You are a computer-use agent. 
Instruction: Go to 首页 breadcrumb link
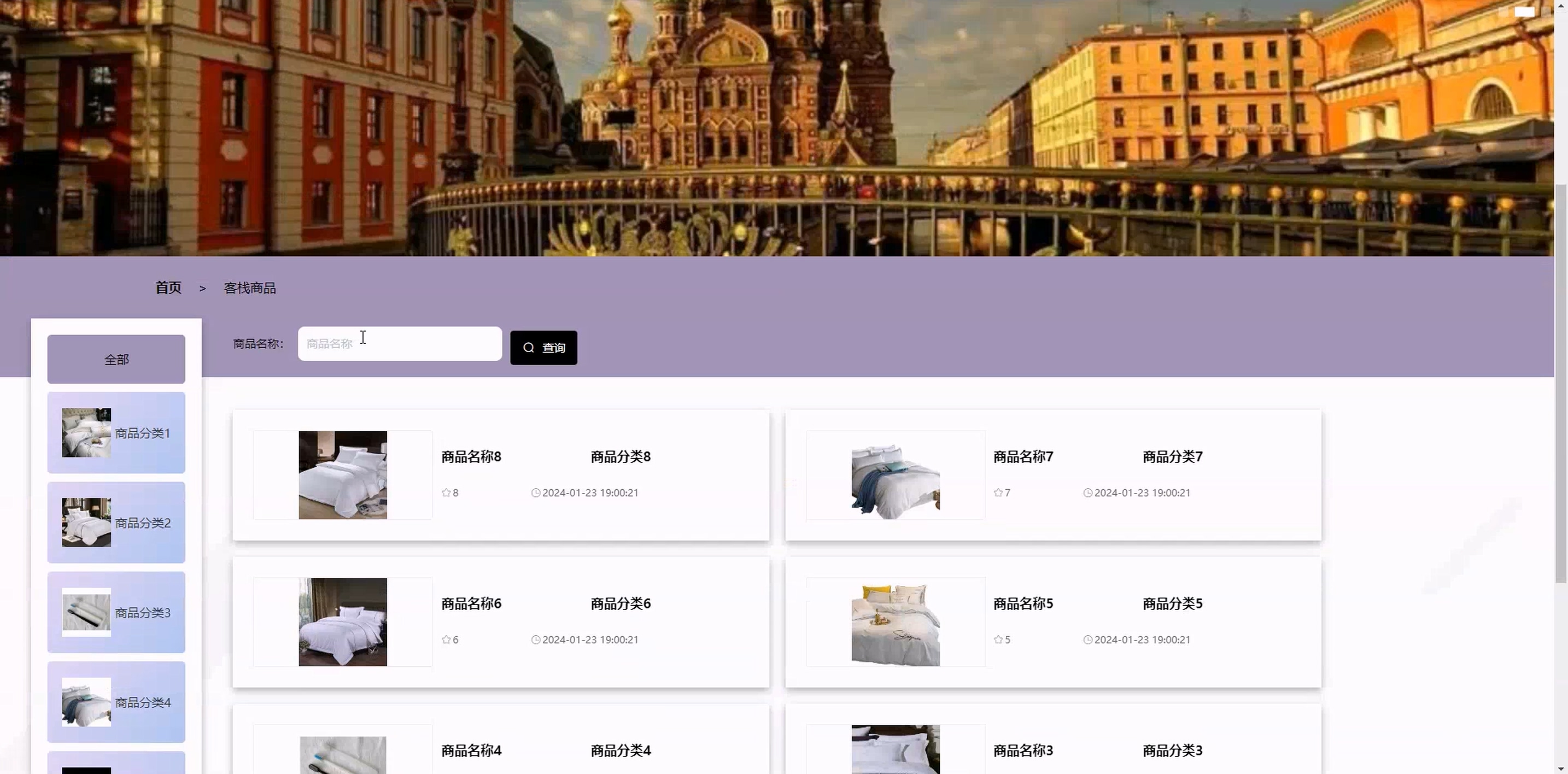168,288
